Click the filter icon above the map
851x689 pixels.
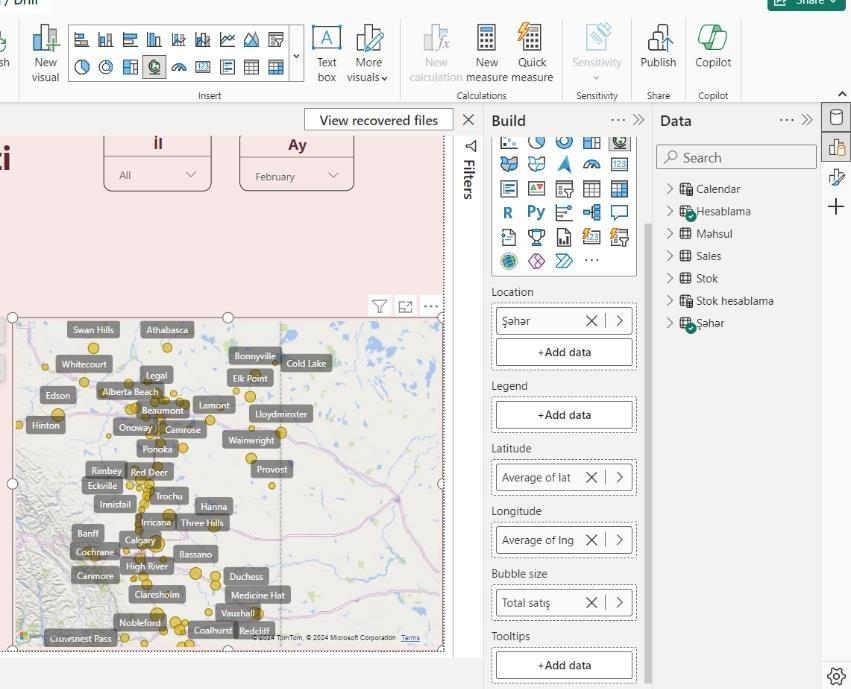coord(379,307)
